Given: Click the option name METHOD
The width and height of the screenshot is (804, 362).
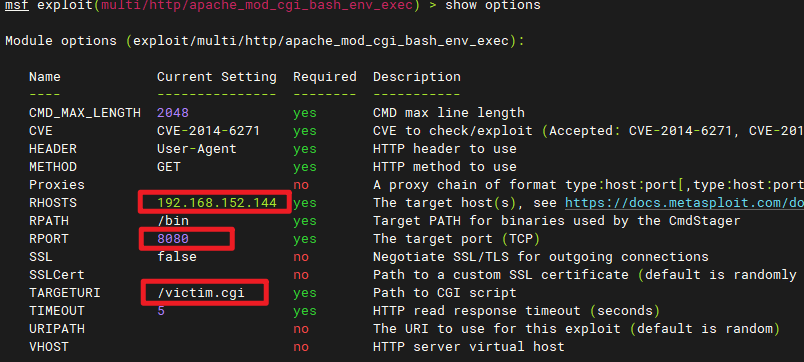Looking at the screenshot, I should click(x=53, y=167).
